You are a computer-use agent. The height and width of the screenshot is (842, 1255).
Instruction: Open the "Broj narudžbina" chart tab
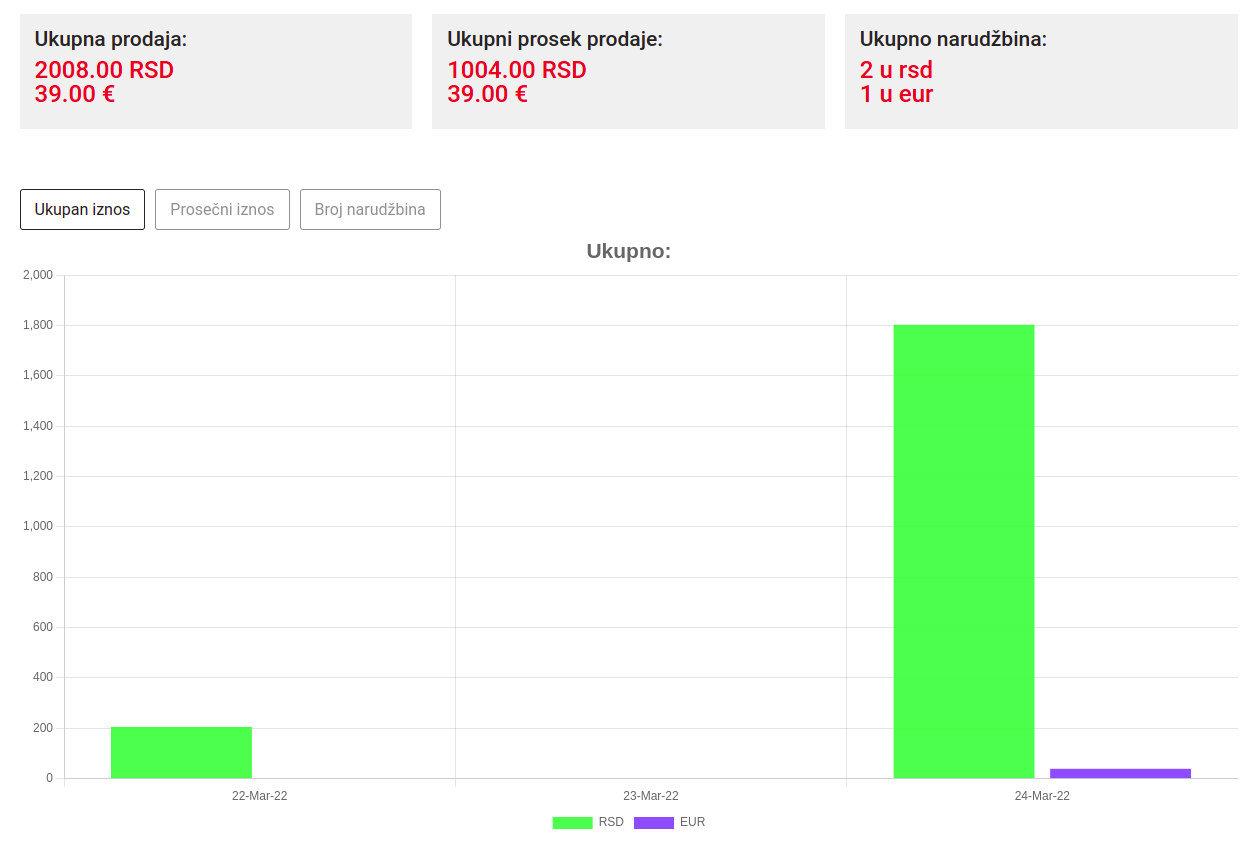coord(370,209)
